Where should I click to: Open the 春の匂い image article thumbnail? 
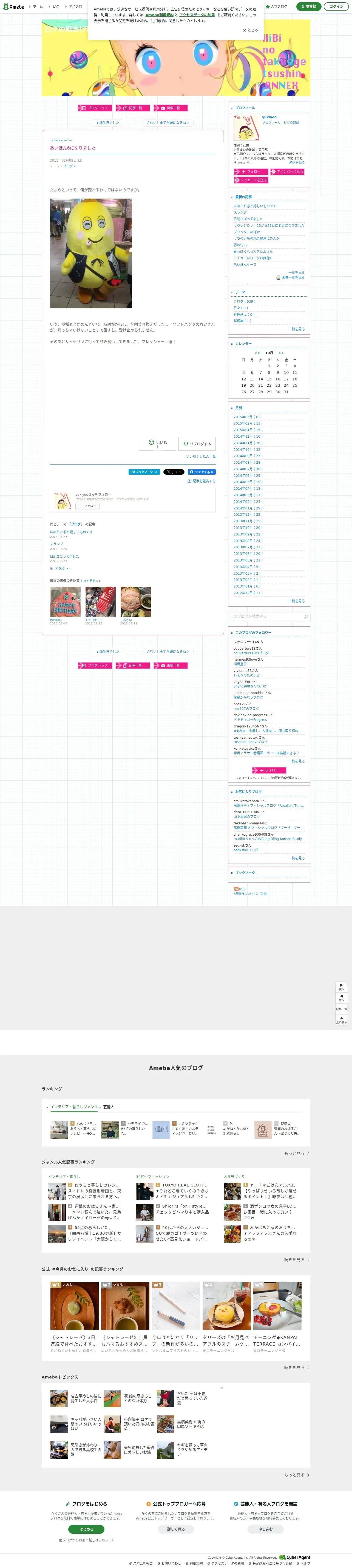(65, 602)
